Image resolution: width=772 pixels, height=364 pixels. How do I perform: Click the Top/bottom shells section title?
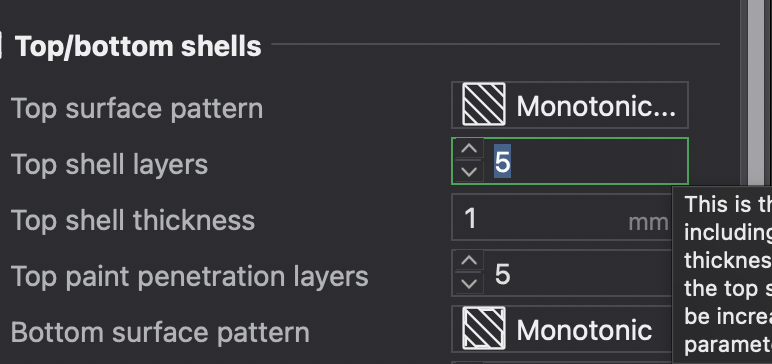pos(138,46)
